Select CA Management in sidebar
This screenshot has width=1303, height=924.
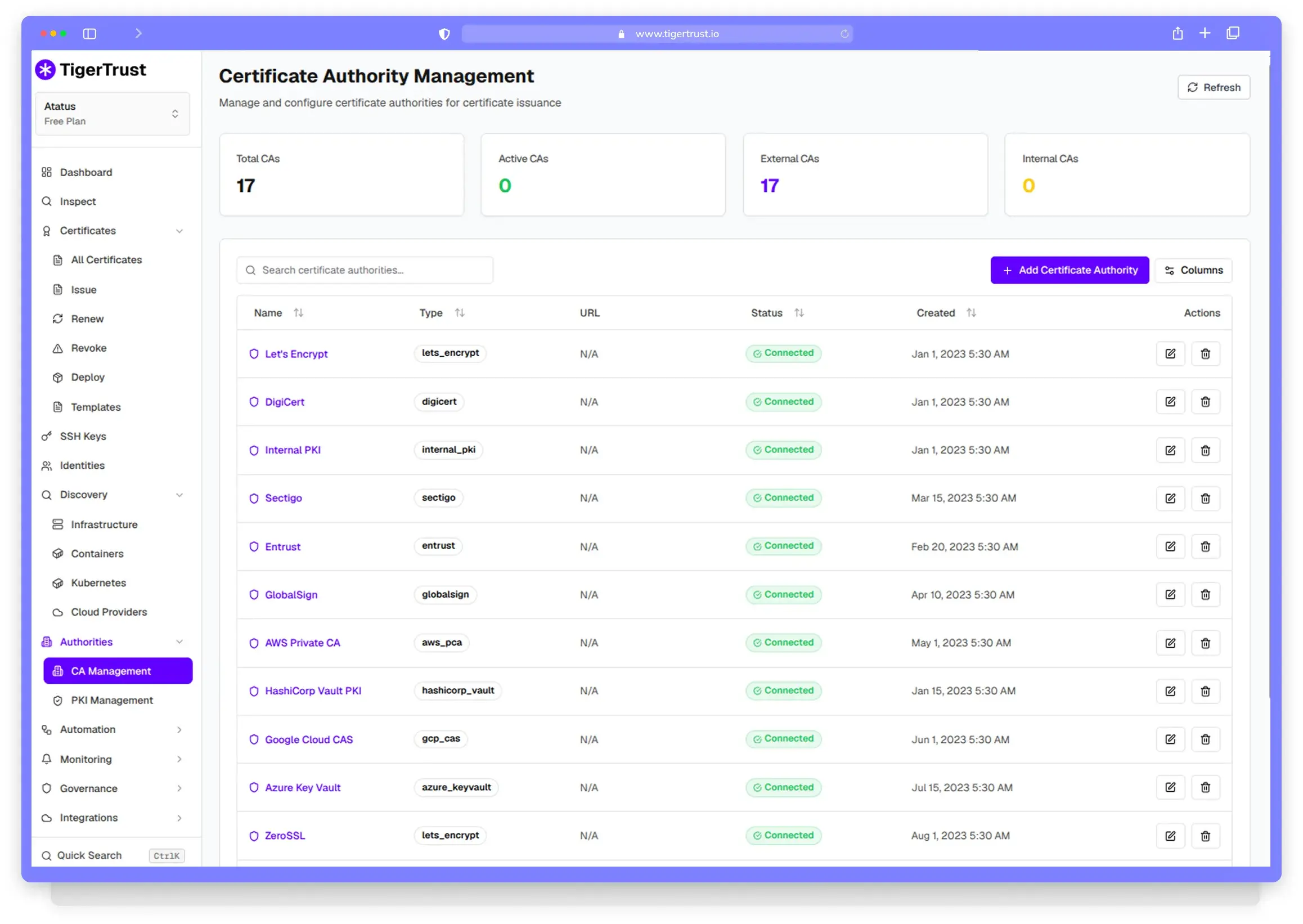tap(118, 671)
